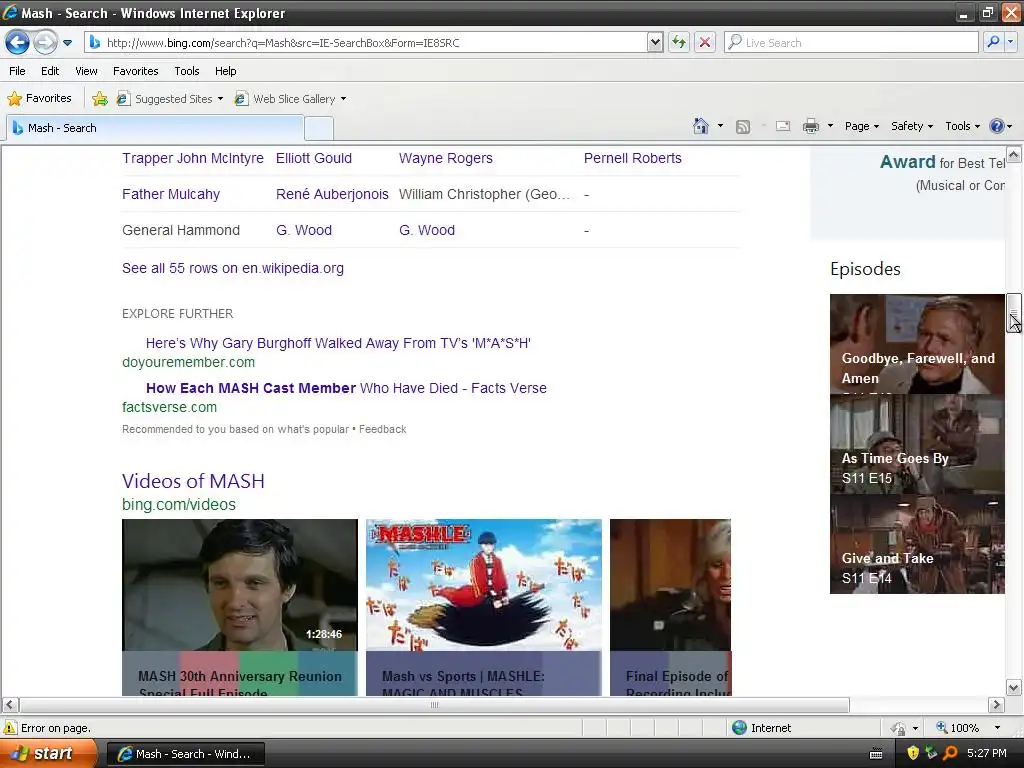
Task: Expand the address bar history dropdown
Action: [x=655, y=43]
